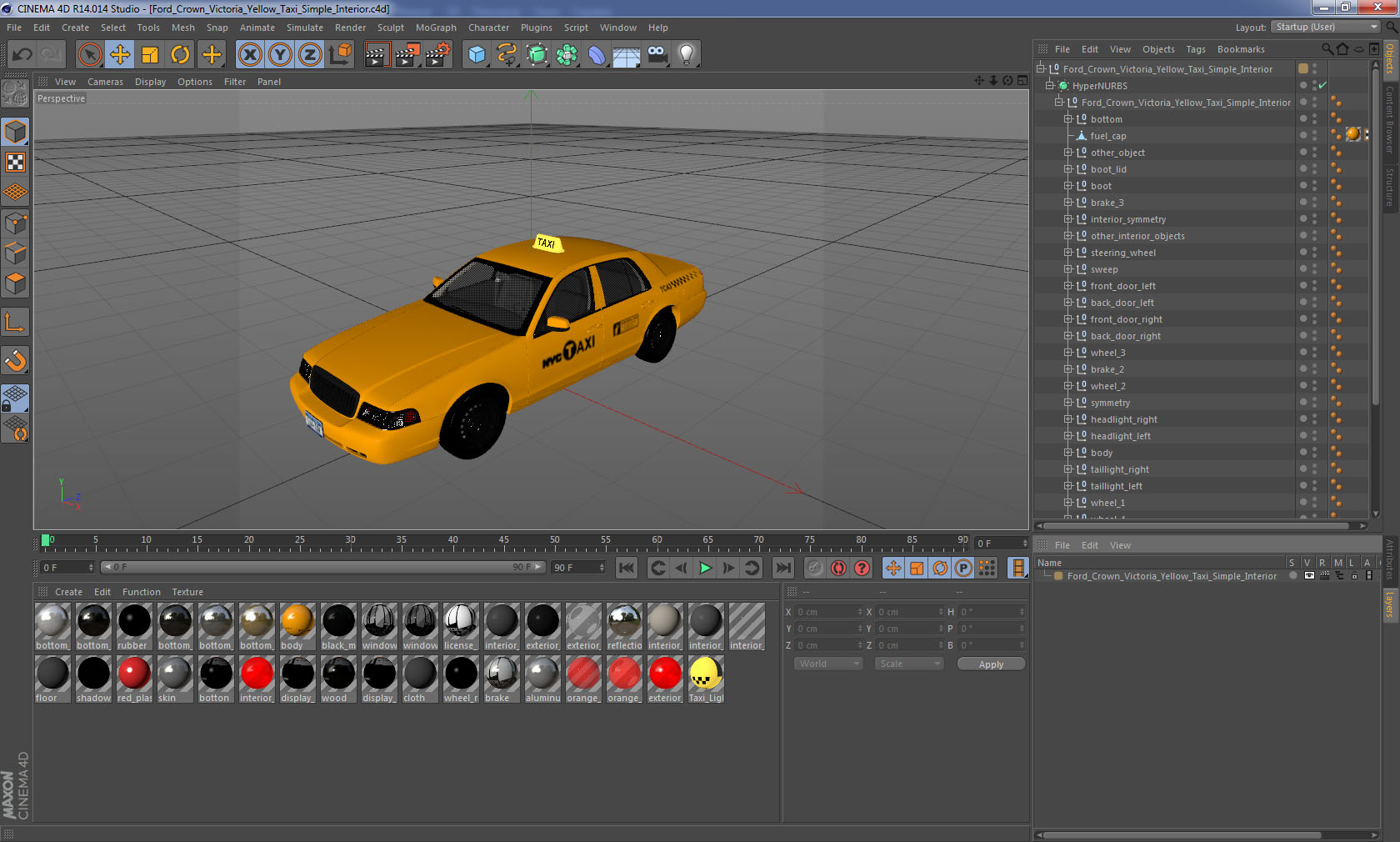Open the Layout Startup dropdown
This screenshot has height=842, width=1400.
pyautogui.click(x=1326, y=28)
